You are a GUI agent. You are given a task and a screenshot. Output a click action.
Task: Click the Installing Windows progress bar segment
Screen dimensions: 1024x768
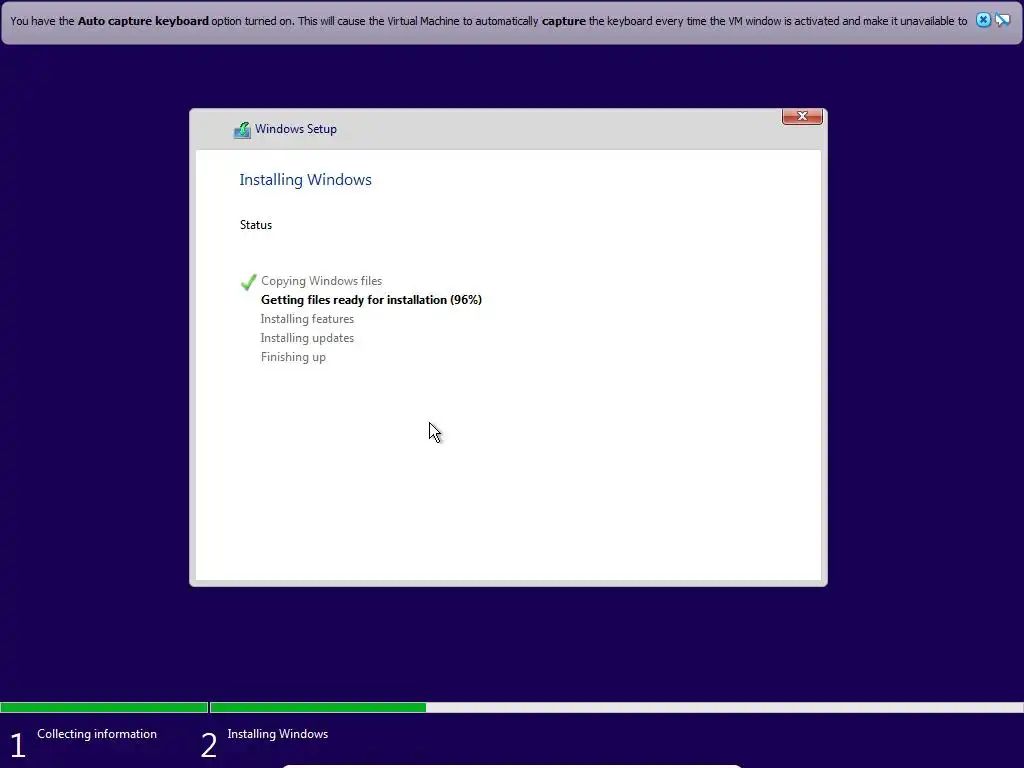pyautogui.click(x=616, y=707)
